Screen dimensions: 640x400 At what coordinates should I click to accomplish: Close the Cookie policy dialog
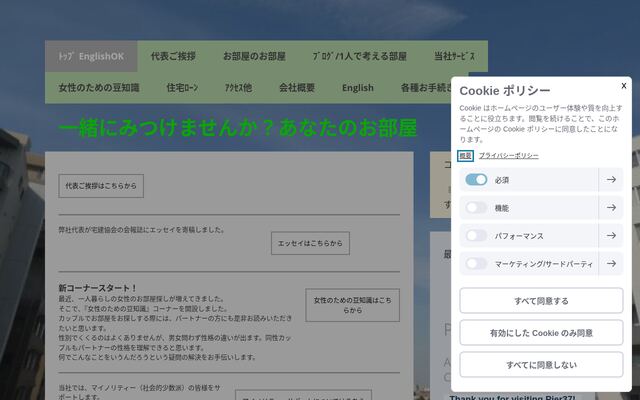[624, 86]
